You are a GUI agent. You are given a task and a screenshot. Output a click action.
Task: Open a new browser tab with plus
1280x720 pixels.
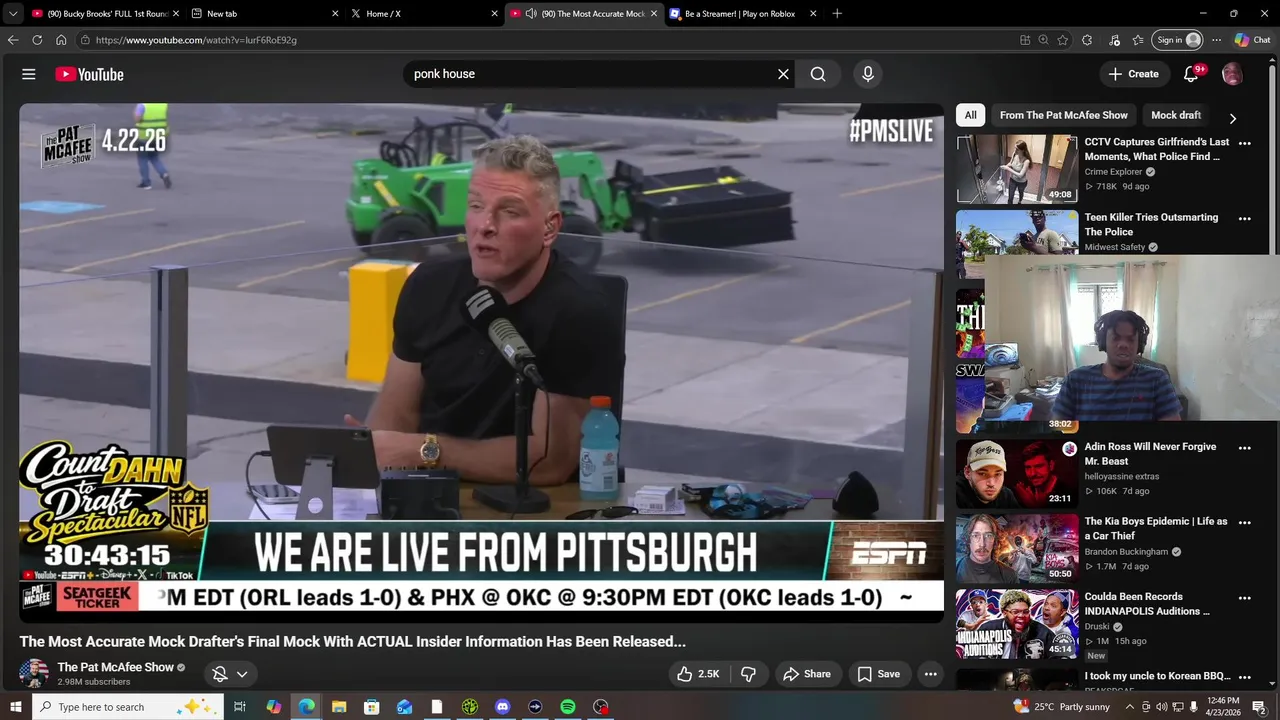coord(837,14)
